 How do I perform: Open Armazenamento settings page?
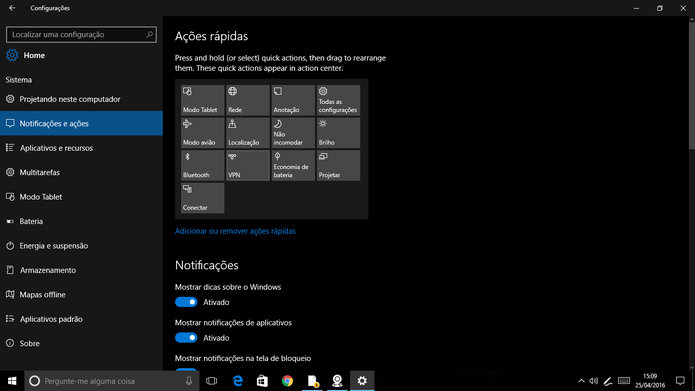[82, 270]
